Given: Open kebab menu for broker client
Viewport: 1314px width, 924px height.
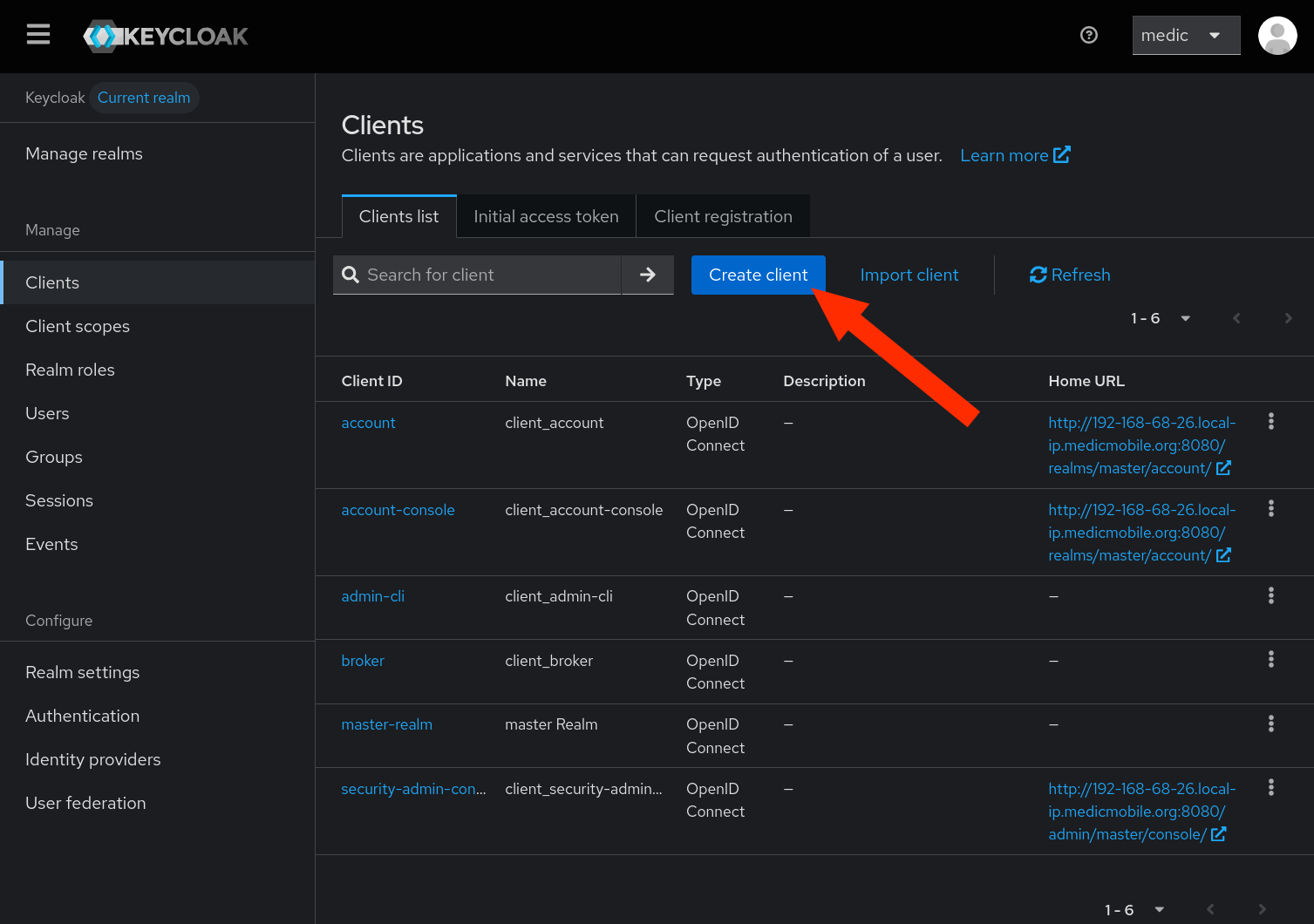Looking at the screenshot, I should (1271, 660).
